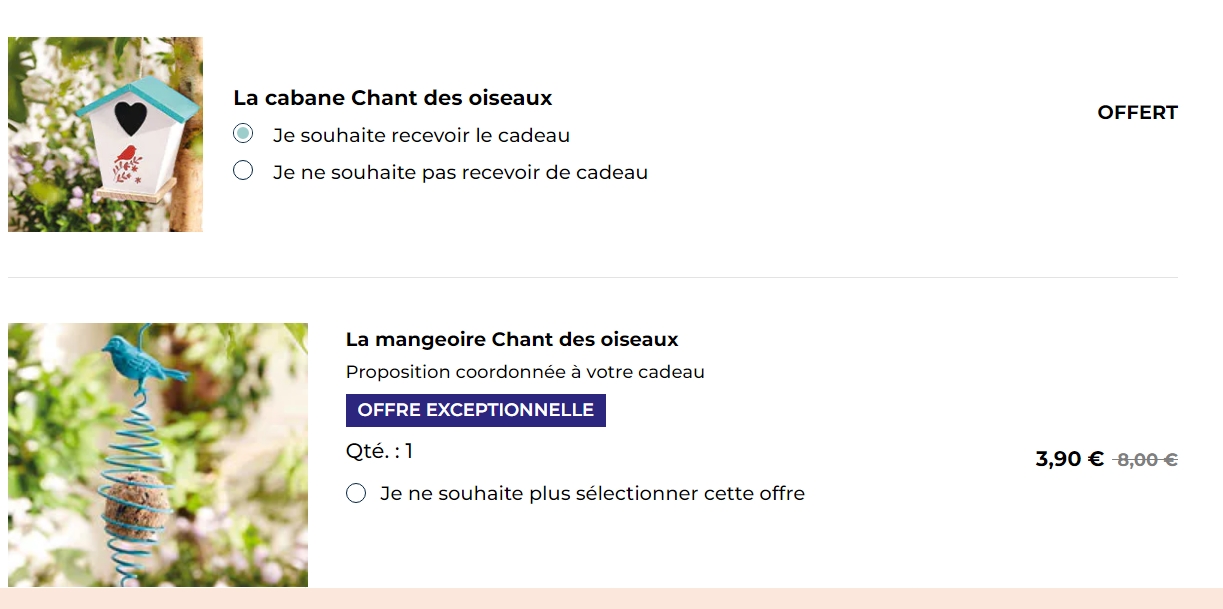Choose the 'Je ne souhaite pas recevoir de cadeau' radio
This screenshot has width=1223, height=609.
pos(243,171)
